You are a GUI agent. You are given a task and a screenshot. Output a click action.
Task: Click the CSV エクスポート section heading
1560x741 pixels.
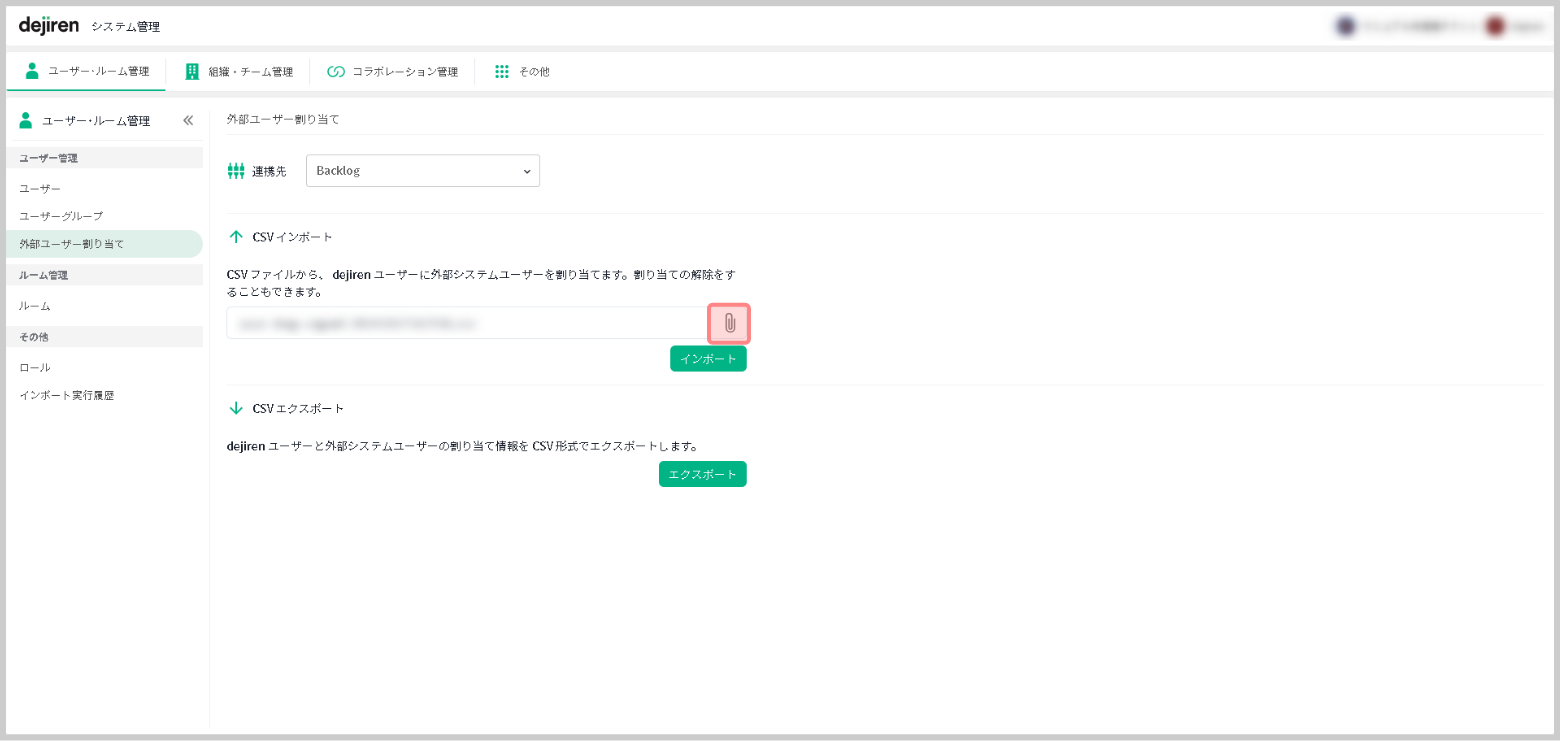click(298, 408)
